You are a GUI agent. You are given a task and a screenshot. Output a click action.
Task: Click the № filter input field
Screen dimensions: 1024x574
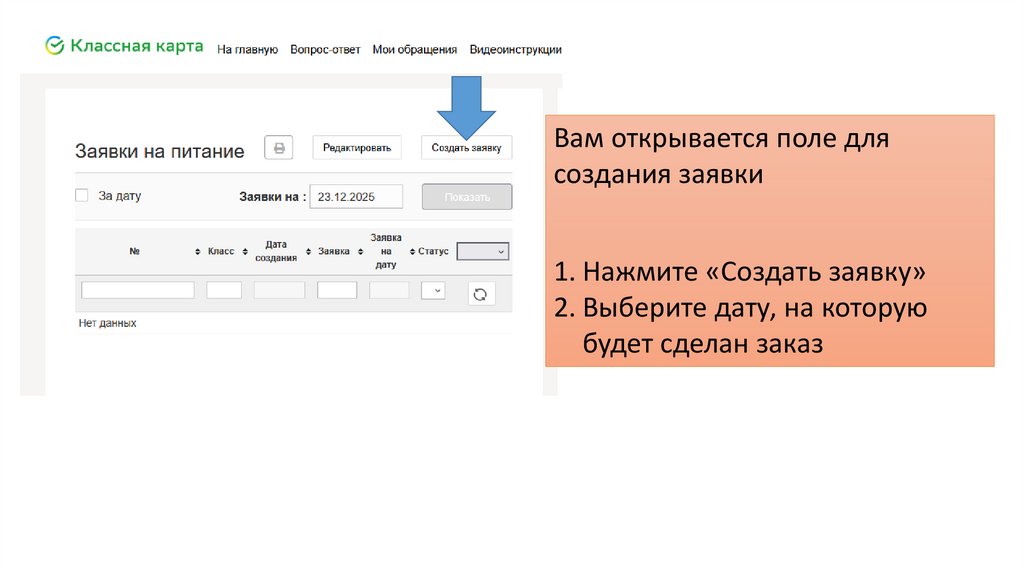click(138, 290)
